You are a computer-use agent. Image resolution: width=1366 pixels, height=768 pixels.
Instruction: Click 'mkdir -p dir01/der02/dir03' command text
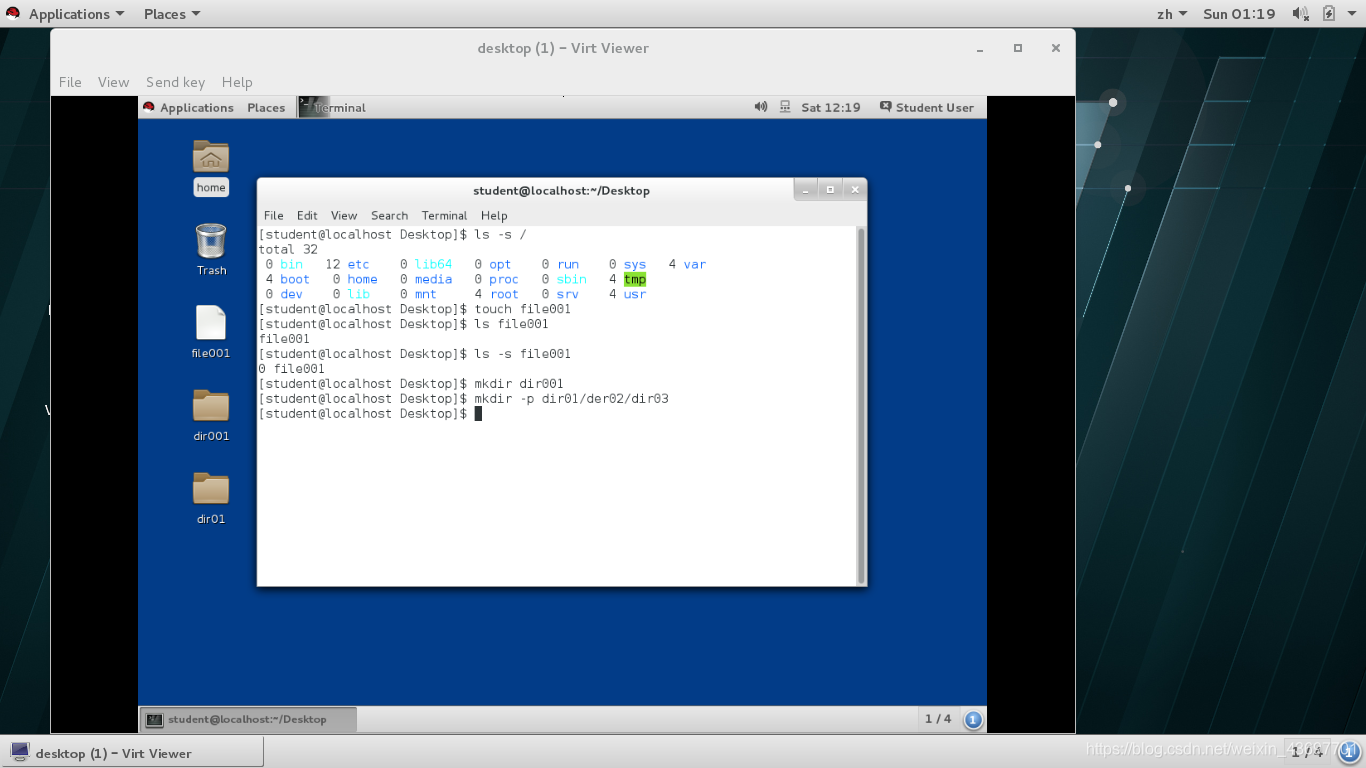(571, 398)
